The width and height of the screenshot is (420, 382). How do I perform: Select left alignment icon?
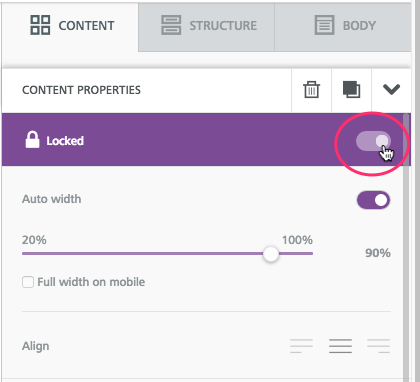[x=301, y=346]
